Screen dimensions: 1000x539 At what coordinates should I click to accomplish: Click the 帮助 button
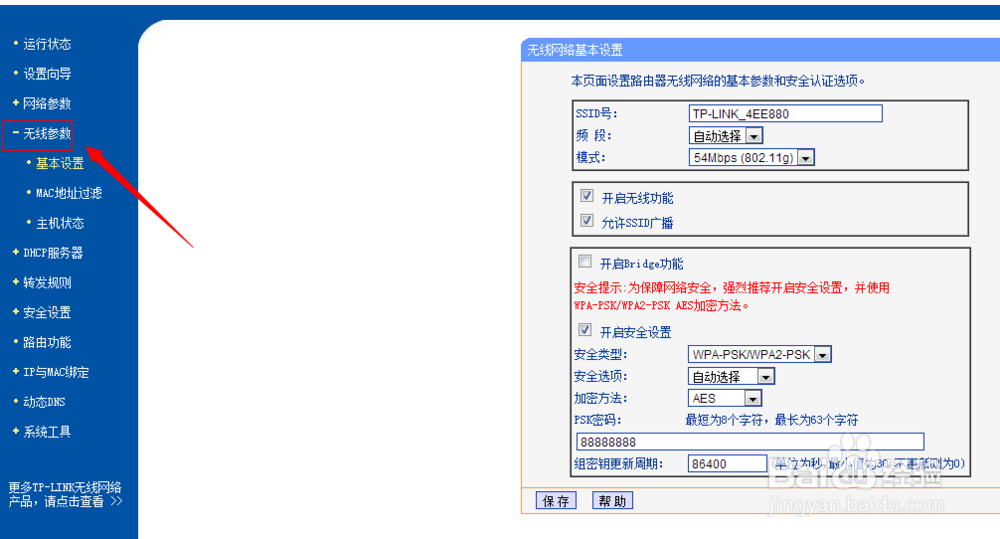[x=612, y=501]
